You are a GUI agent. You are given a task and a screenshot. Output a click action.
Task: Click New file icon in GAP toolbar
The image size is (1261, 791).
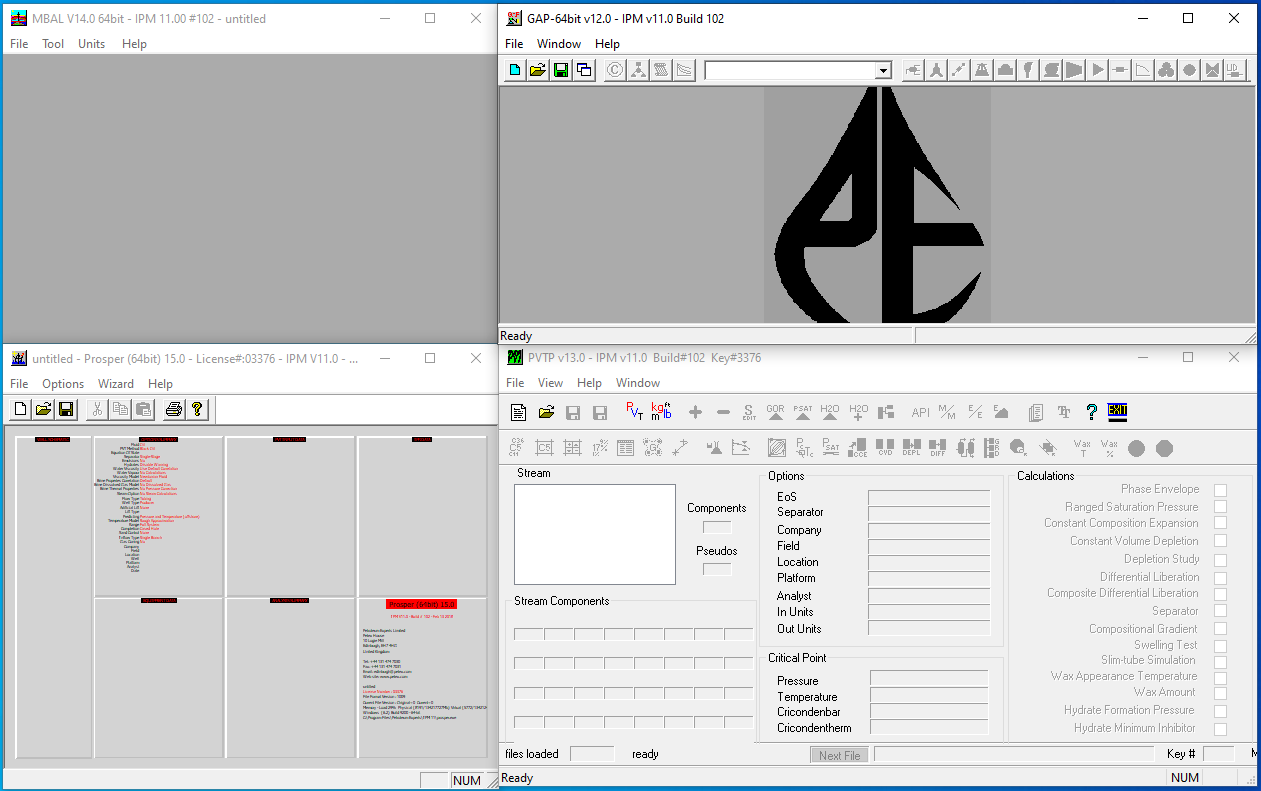pyautogui.click(x=515, y=70)
